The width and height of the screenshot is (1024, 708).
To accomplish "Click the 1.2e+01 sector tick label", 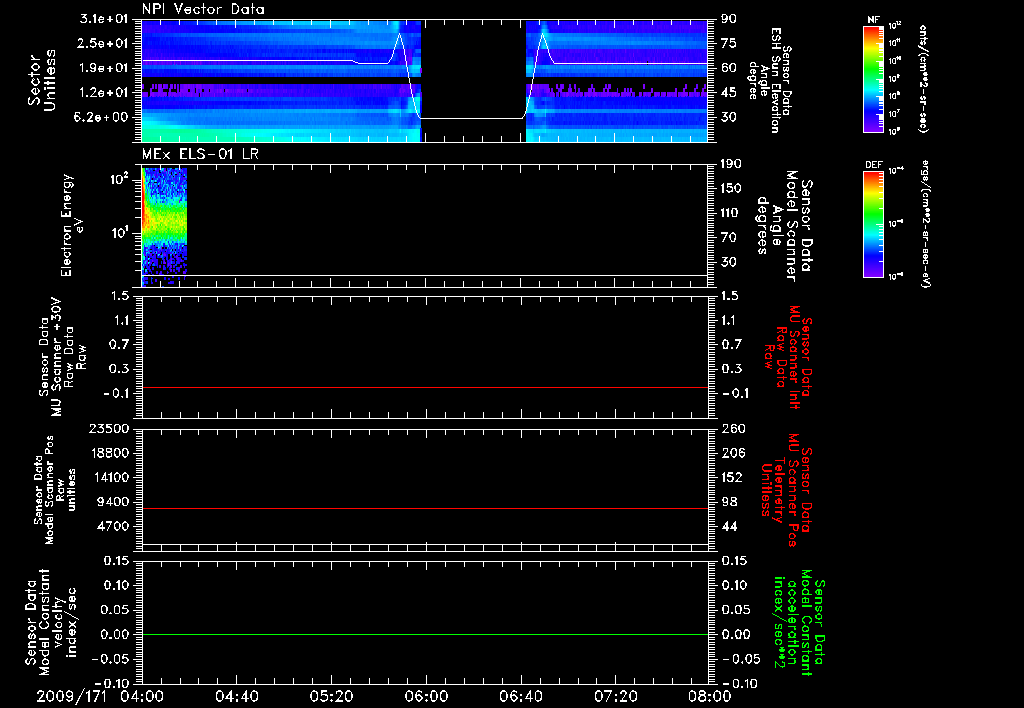I will pos(104,92).
